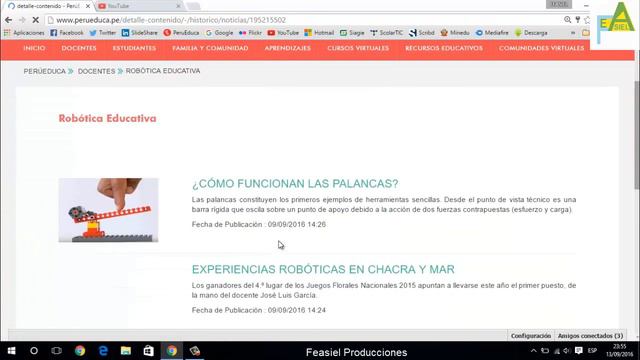This screenshot has width=640, height=360.
Task: Open File Explorer from taskbar
Action: [x=126, y=351]
